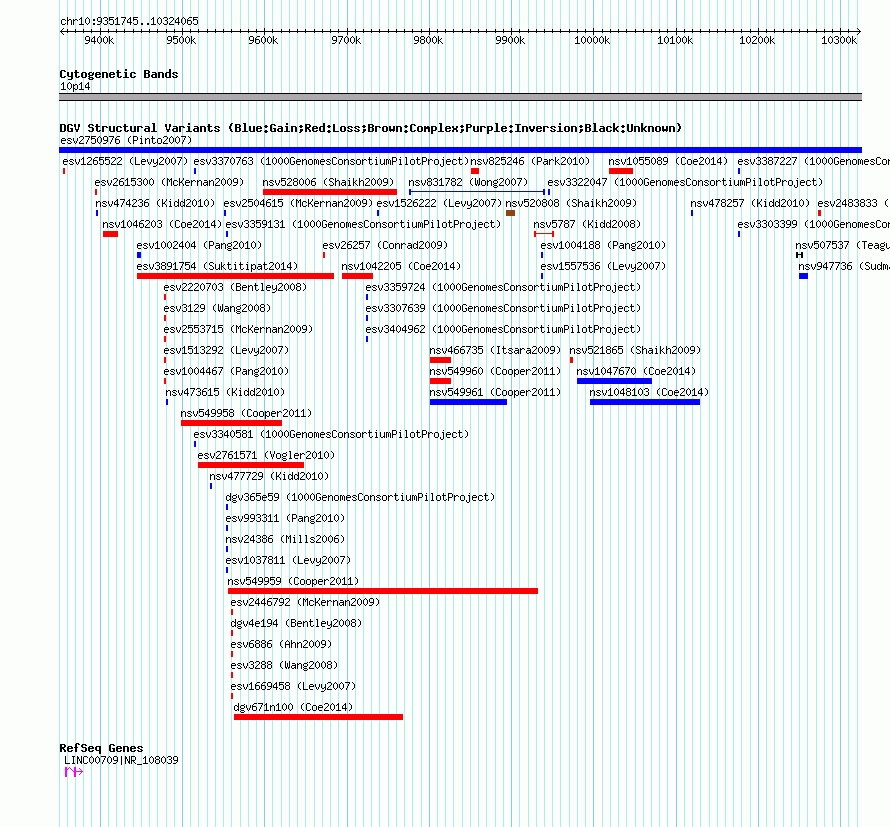Select the esv1002404 small blue gain marker
This screenshot has width=890, height=827.
(139, 255)
